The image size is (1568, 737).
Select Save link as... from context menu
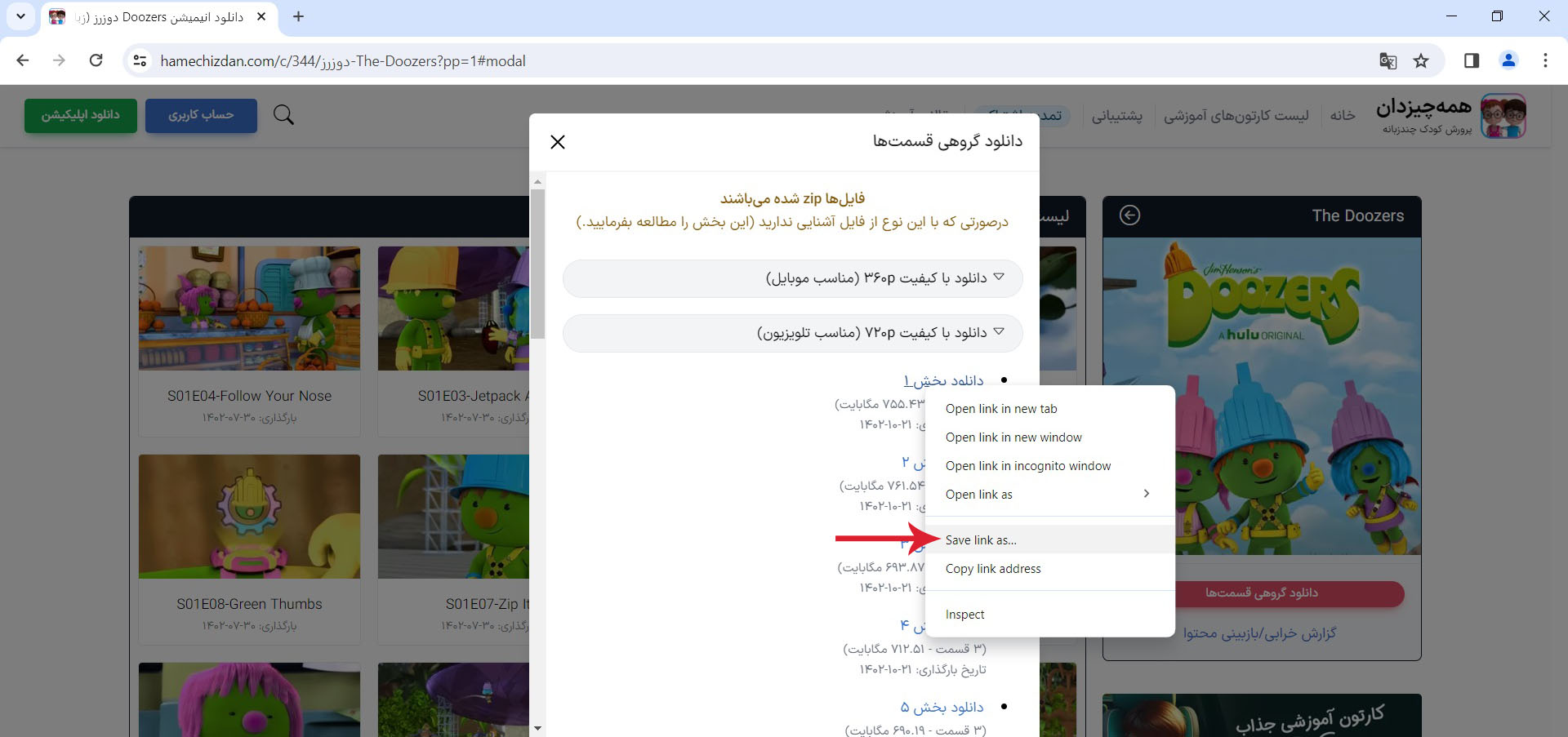tap(1050, 540)
